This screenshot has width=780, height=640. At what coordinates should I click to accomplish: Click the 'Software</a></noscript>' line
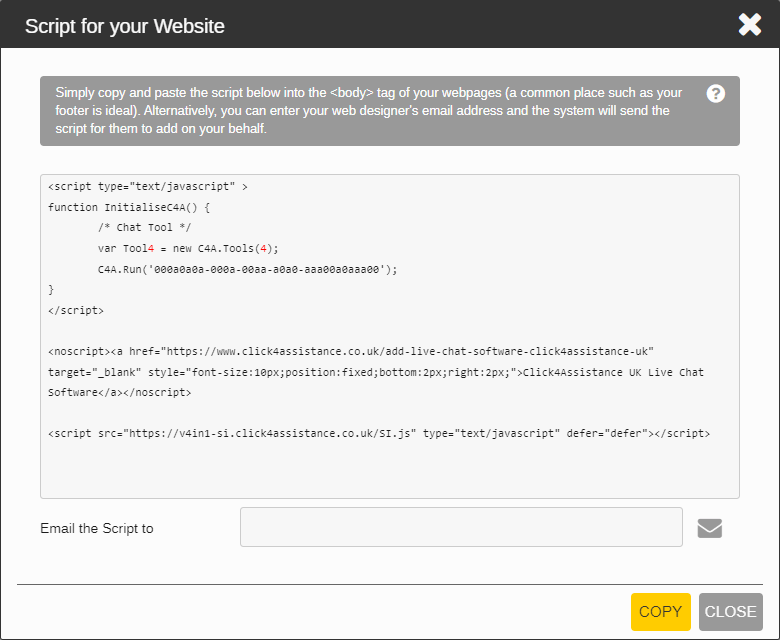(x=119, y=392)
